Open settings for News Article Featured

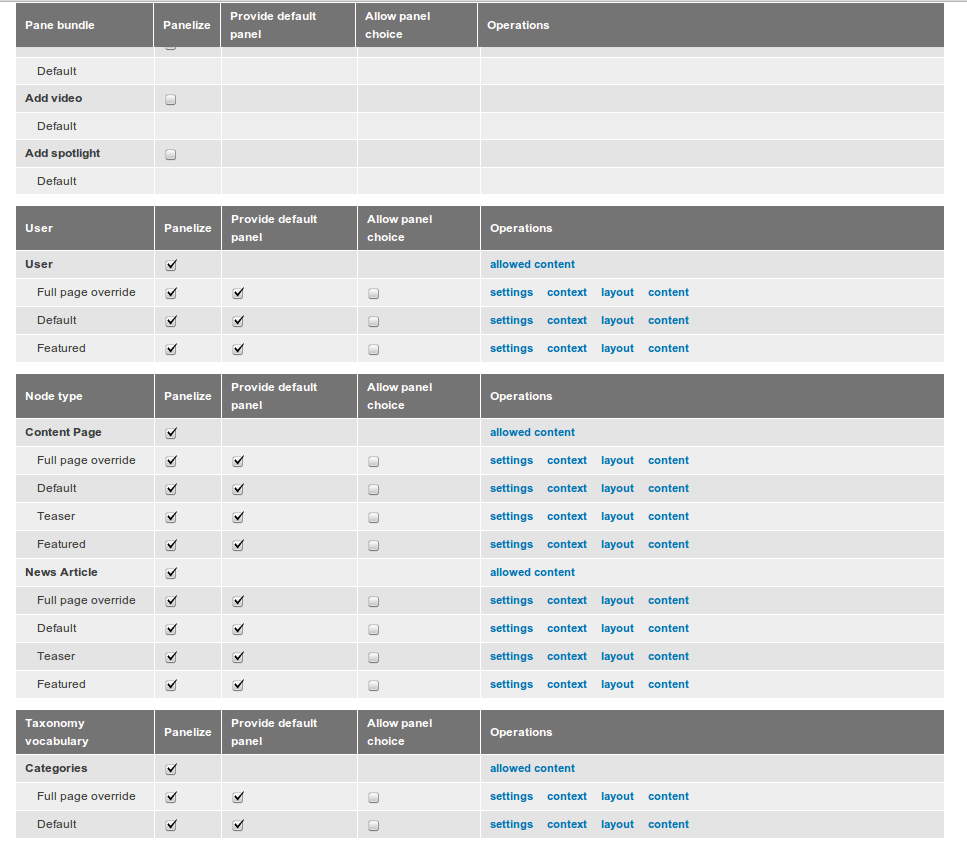coord(511,685)
